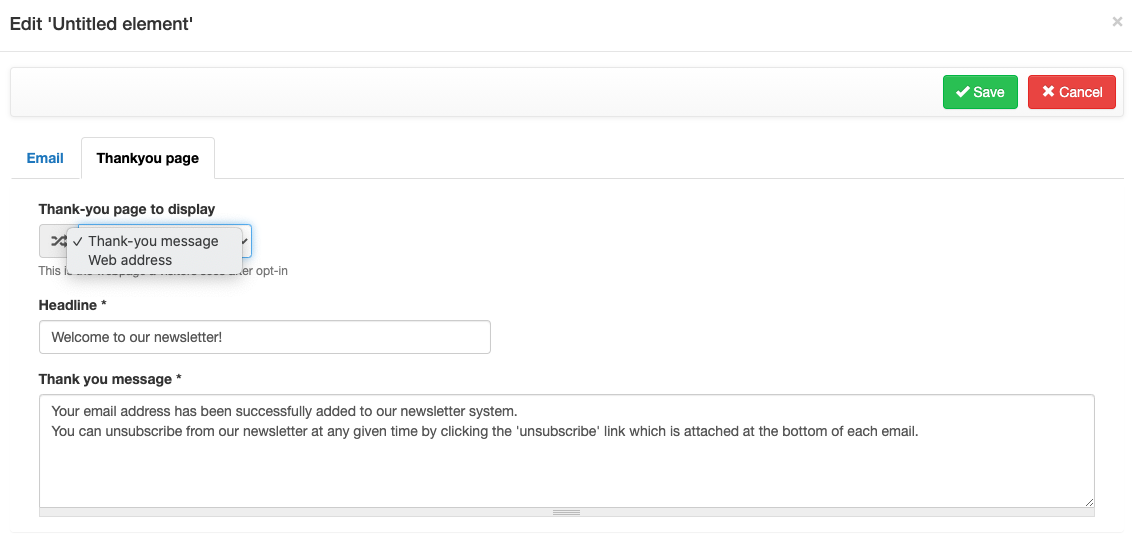
Task: Click the 'Thank-you page to display' label
Action: tap(127, 209)
